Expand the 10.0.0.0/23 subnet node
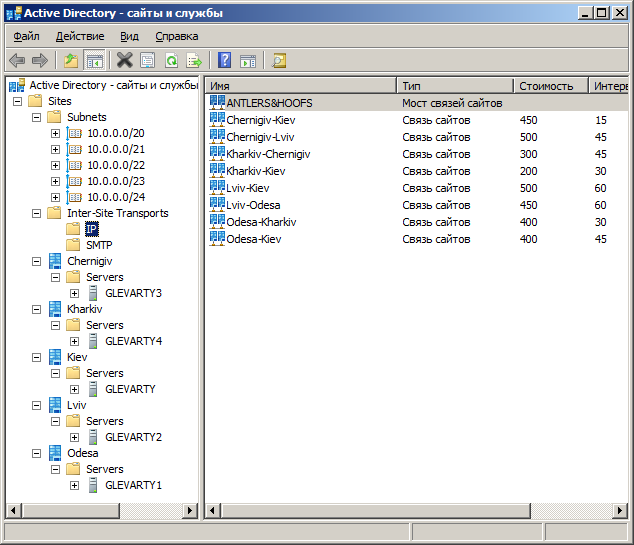634x545 pixels. click(55, 182)
